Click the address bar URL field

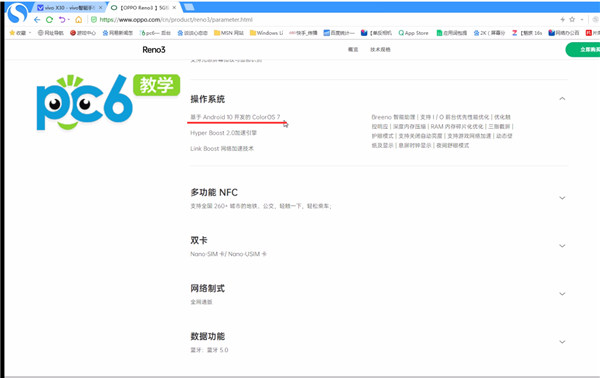[176, 20]
